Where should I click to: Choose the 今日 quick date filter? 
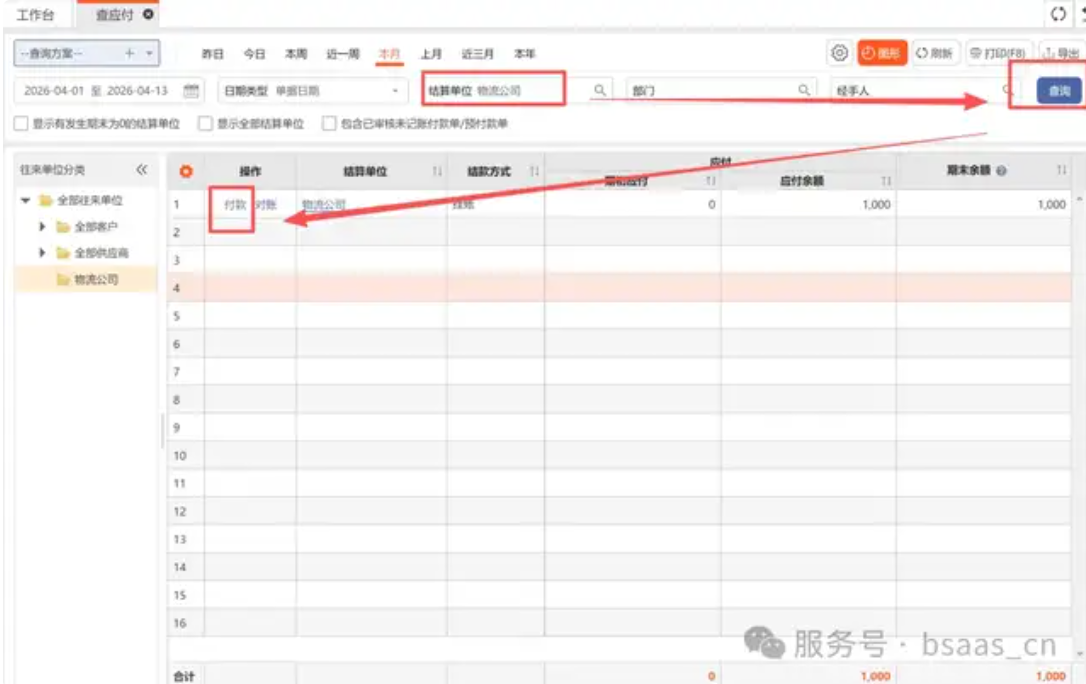tap(254, 54)
